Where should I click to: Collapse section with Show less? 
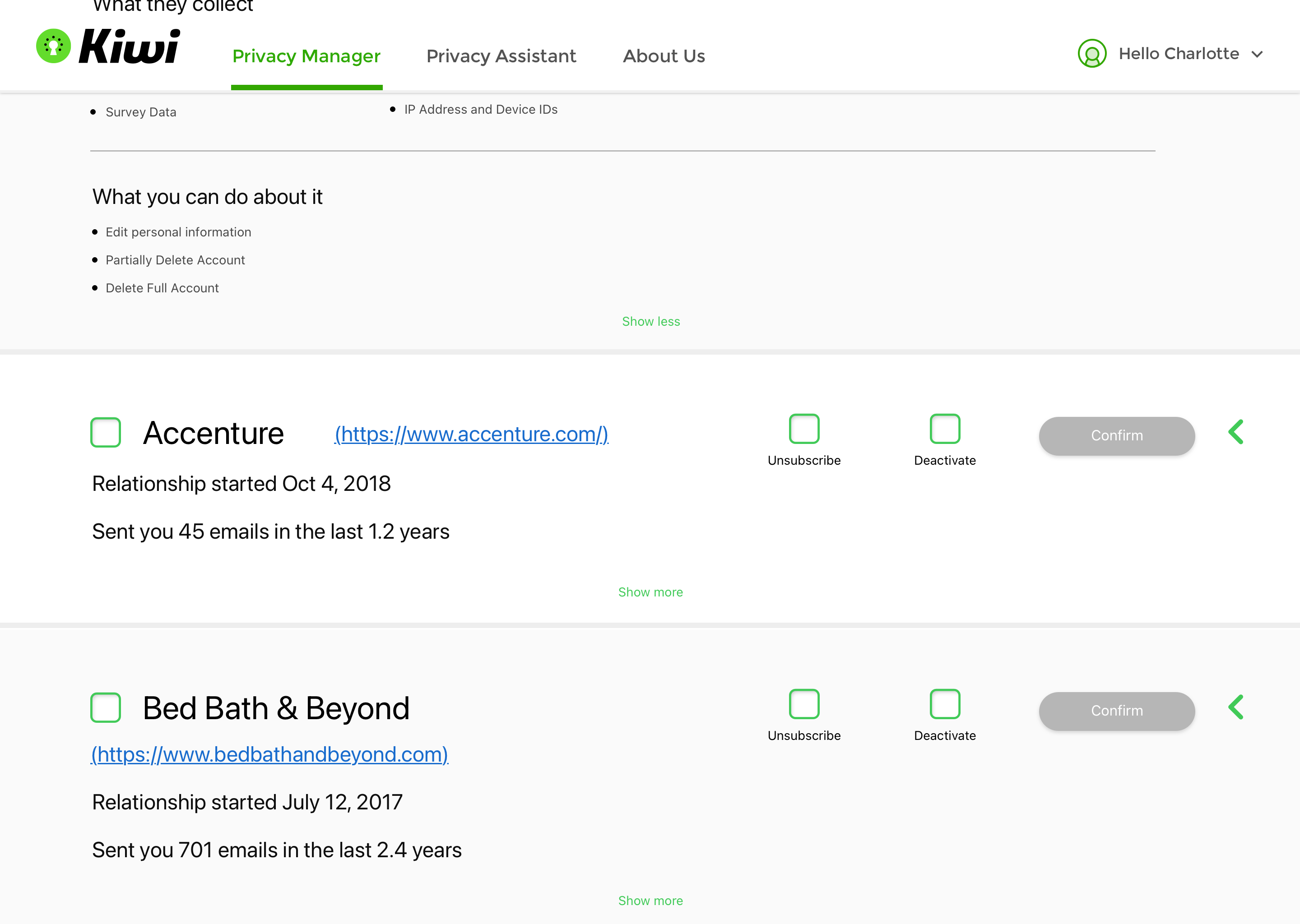pyautogui.click(x=650, y=322)
